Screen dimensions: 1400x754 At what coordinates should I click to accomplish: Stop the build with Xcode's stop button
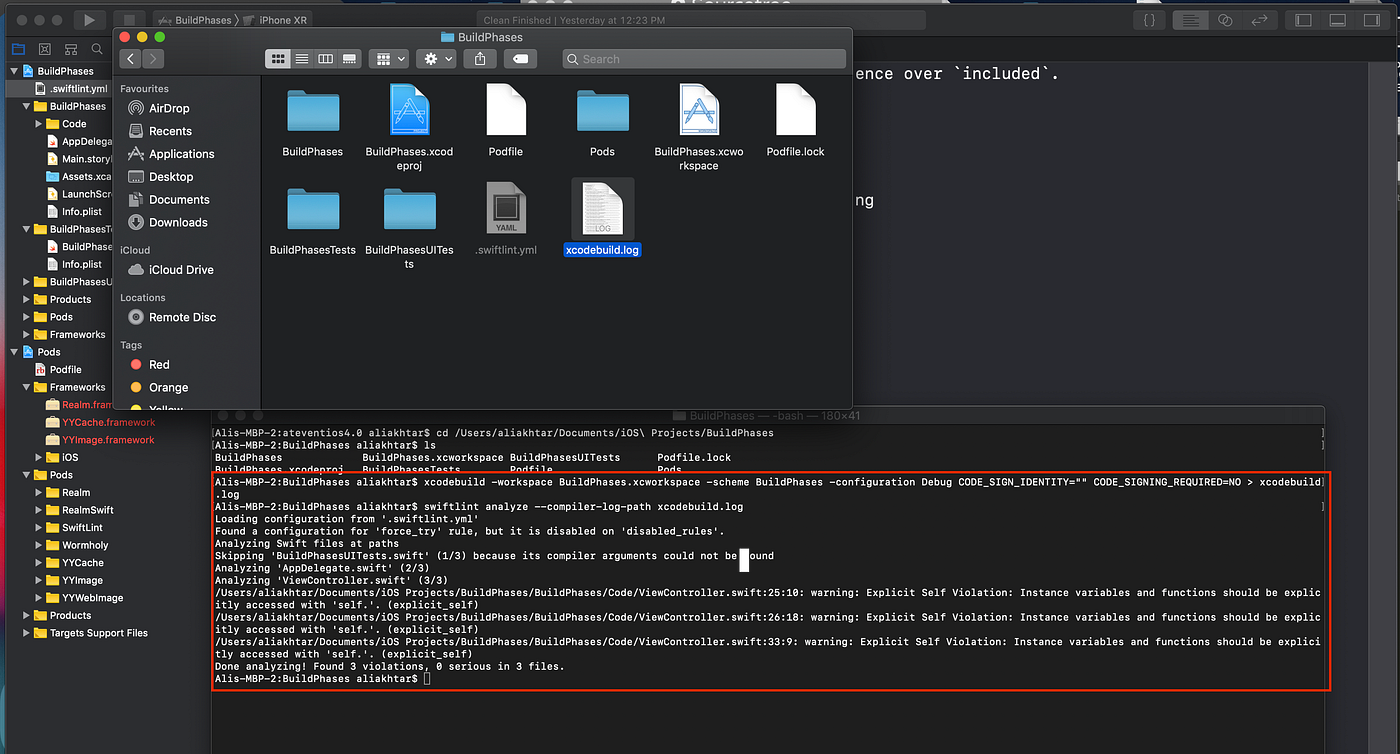pyautogui.click(x=129, y=19)
